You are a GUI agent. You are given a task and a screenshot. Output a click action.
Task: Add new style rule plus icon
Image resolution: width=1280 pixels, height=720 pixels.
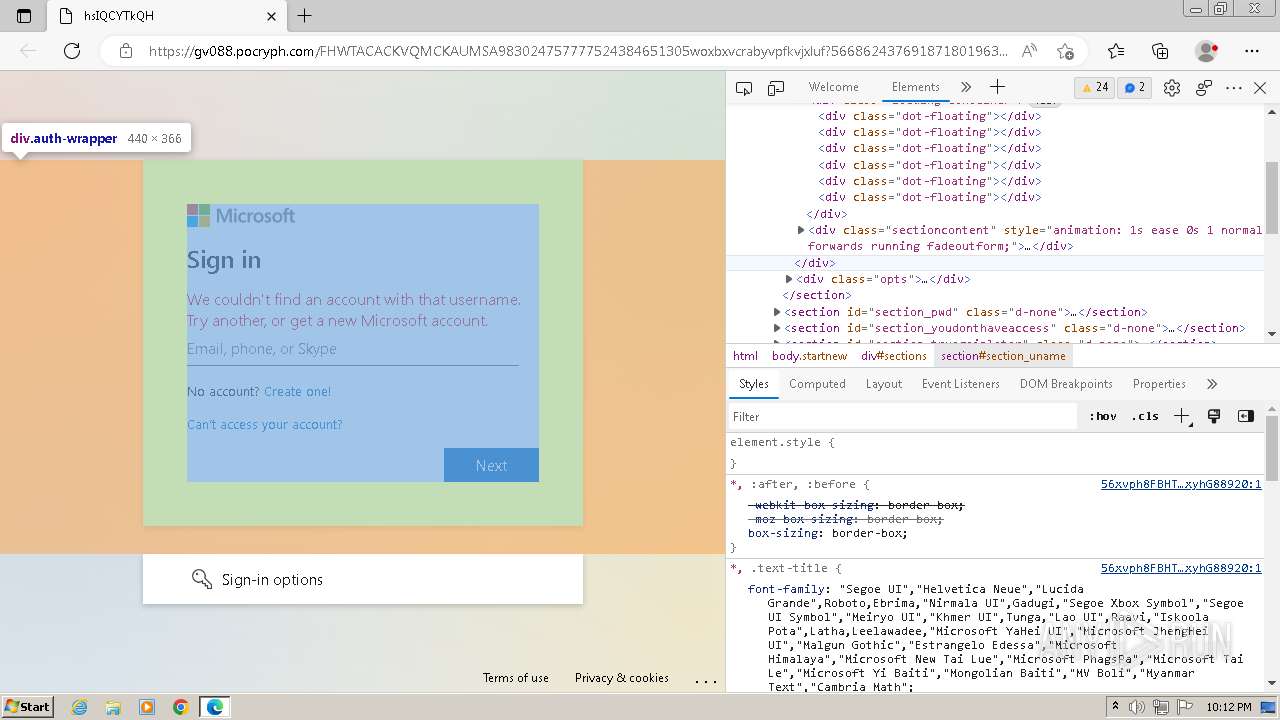(1182, 416)
